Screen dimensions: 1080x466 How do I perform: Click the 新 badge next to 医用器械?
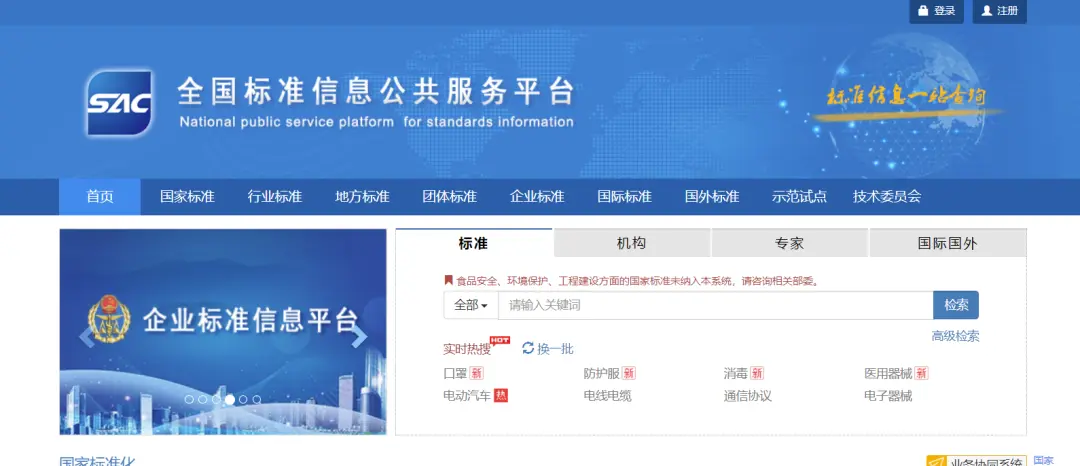click(922, 374)
